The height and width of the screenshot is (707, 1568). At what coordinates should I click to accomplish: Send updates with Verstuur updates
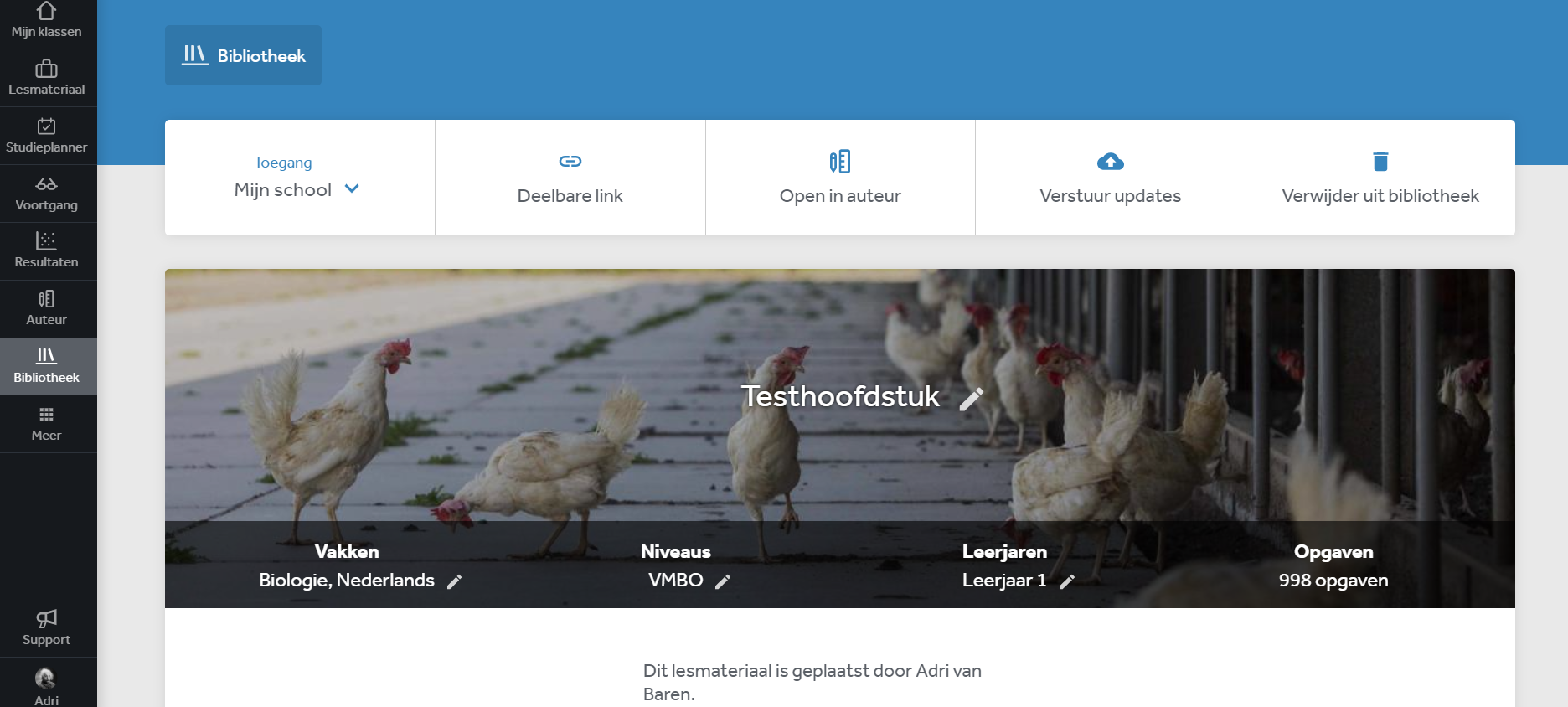click(x=1111, y=178)
